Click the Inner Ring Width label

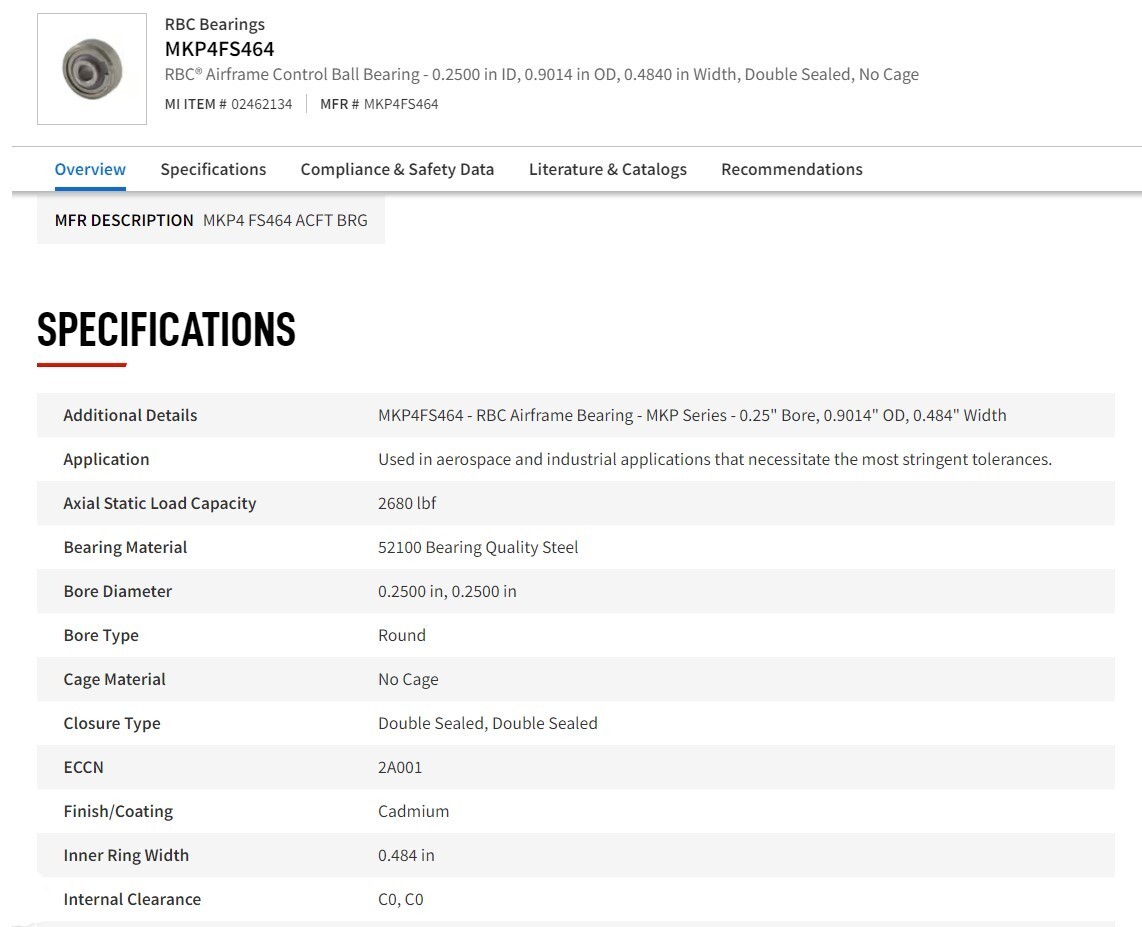[x=126, y=856]
